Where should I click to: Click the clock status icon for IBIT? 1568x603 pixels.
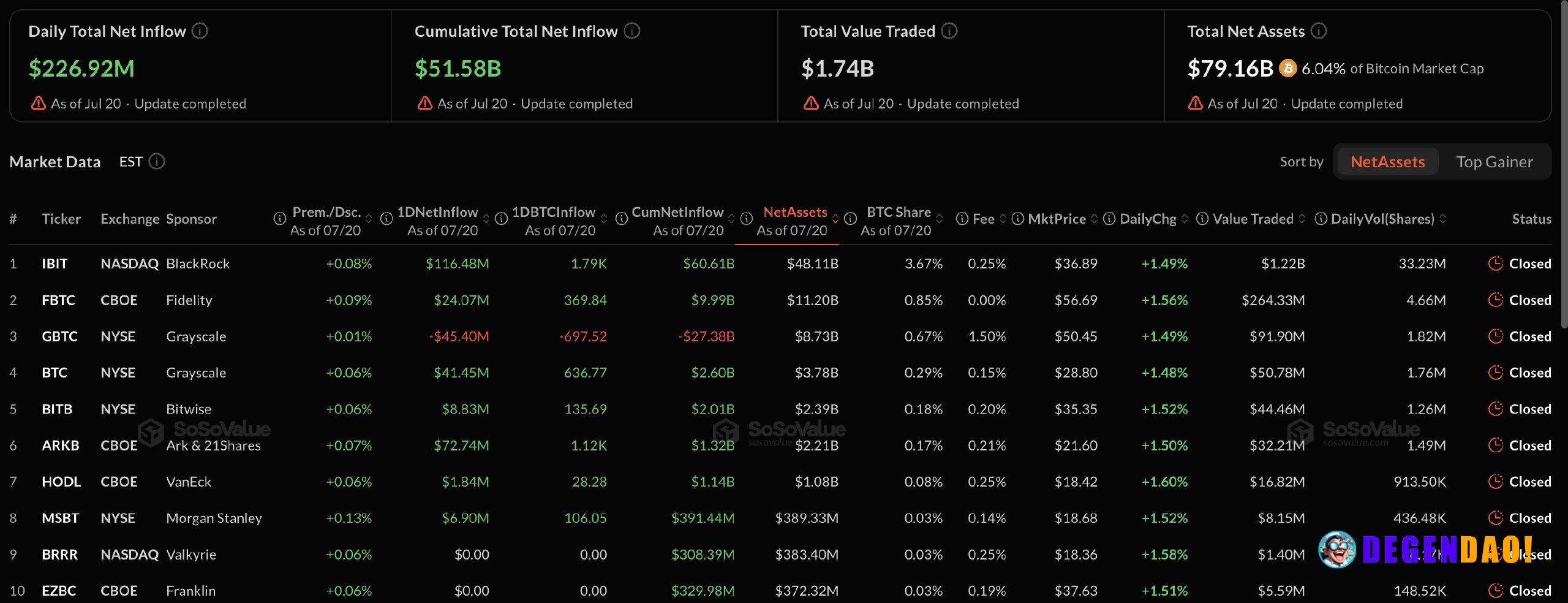(x=1496, y=264)
